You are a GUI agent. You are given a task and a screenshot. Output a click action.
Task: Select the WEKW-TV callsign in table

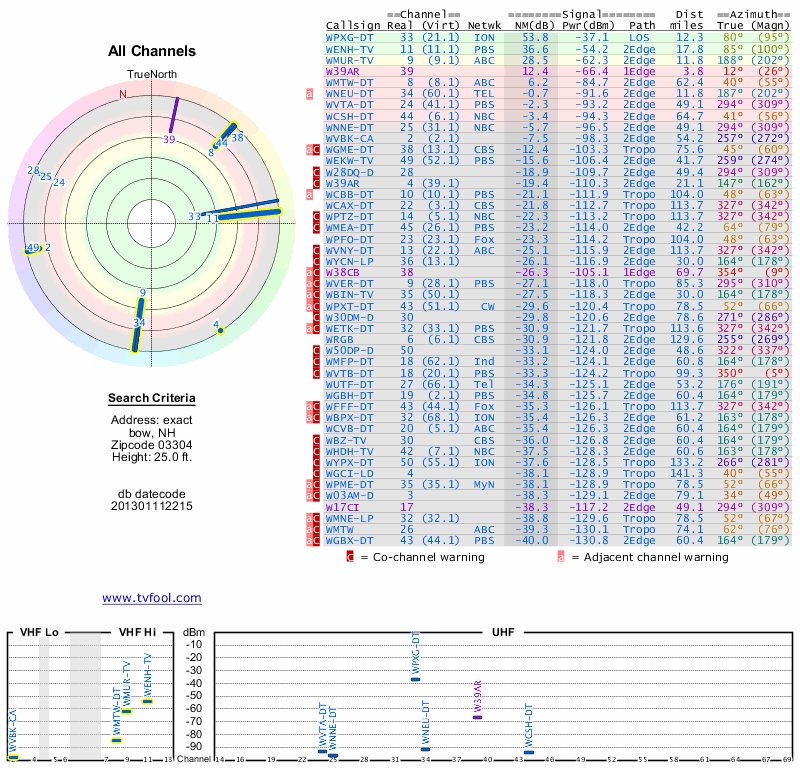(x=349, y=161)
